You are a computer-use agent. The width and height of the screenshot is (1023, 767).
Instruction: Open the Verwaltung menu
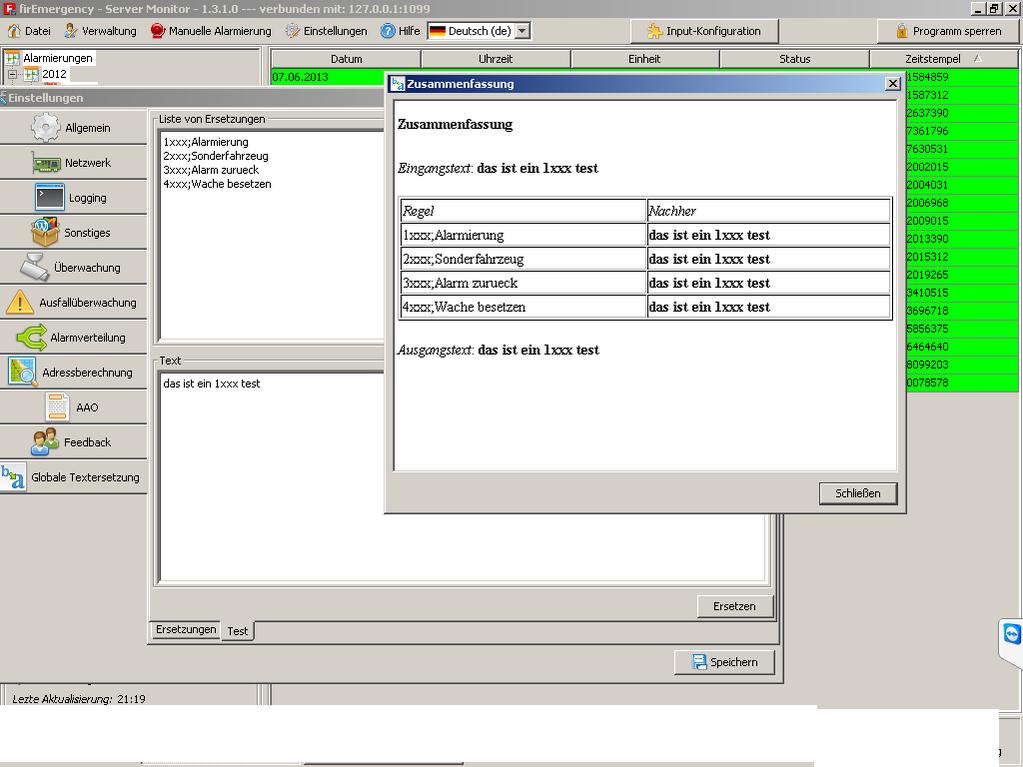[100, 31]
